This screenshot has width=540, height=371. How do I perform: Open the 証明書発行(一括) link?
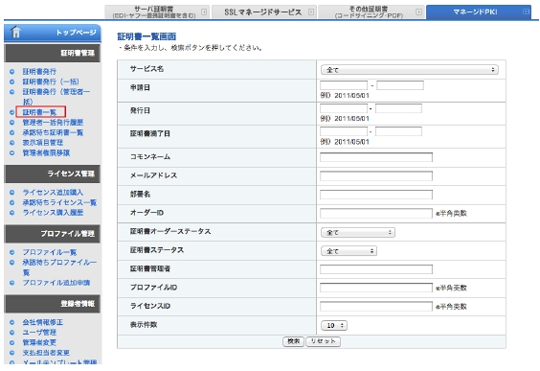[51, 82]
